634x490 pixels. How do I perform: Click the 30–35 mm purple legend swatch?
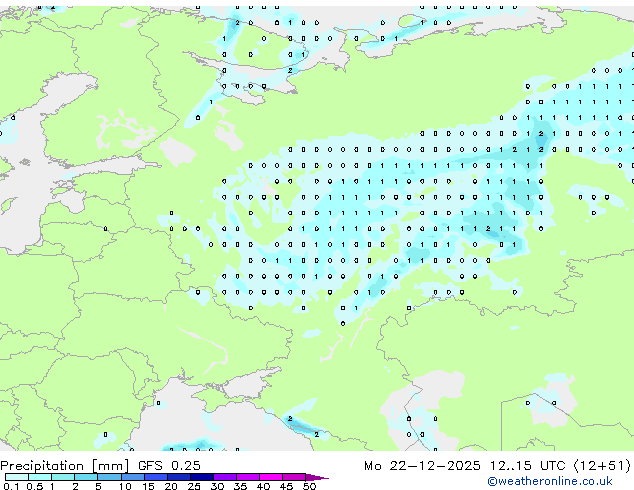[x=224, y=477]
